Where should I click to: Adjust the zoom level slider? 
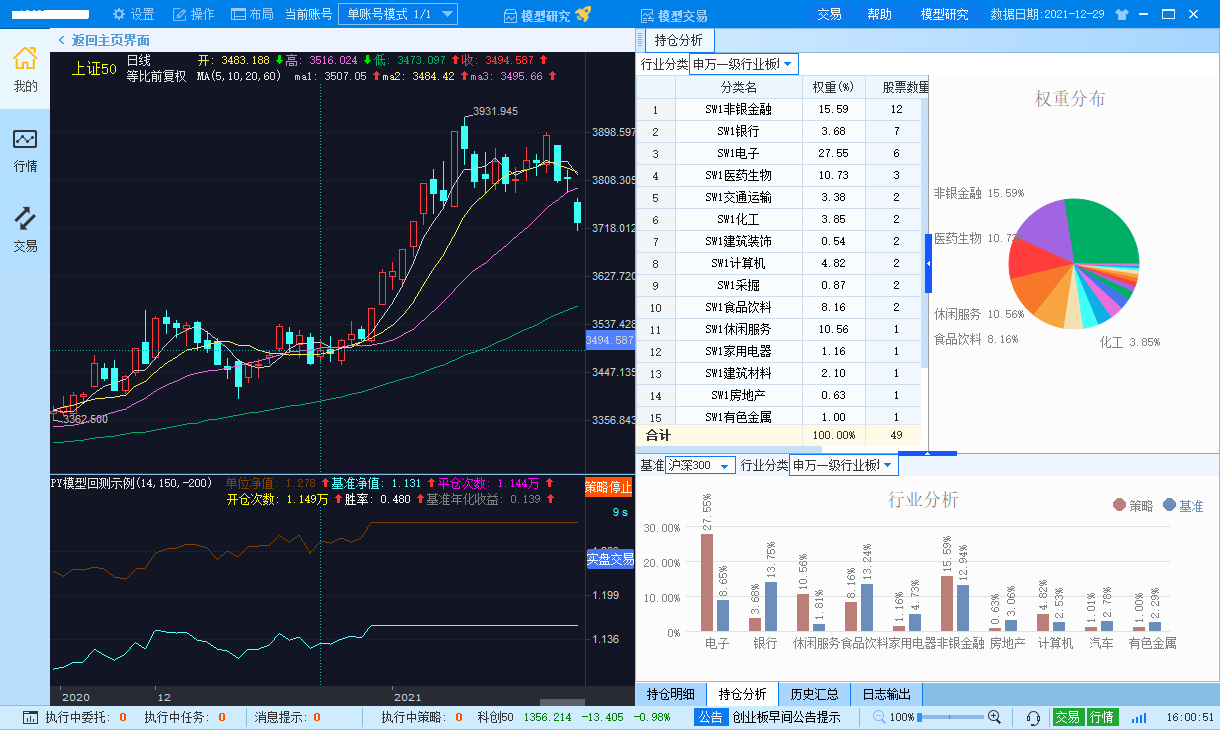950,717
